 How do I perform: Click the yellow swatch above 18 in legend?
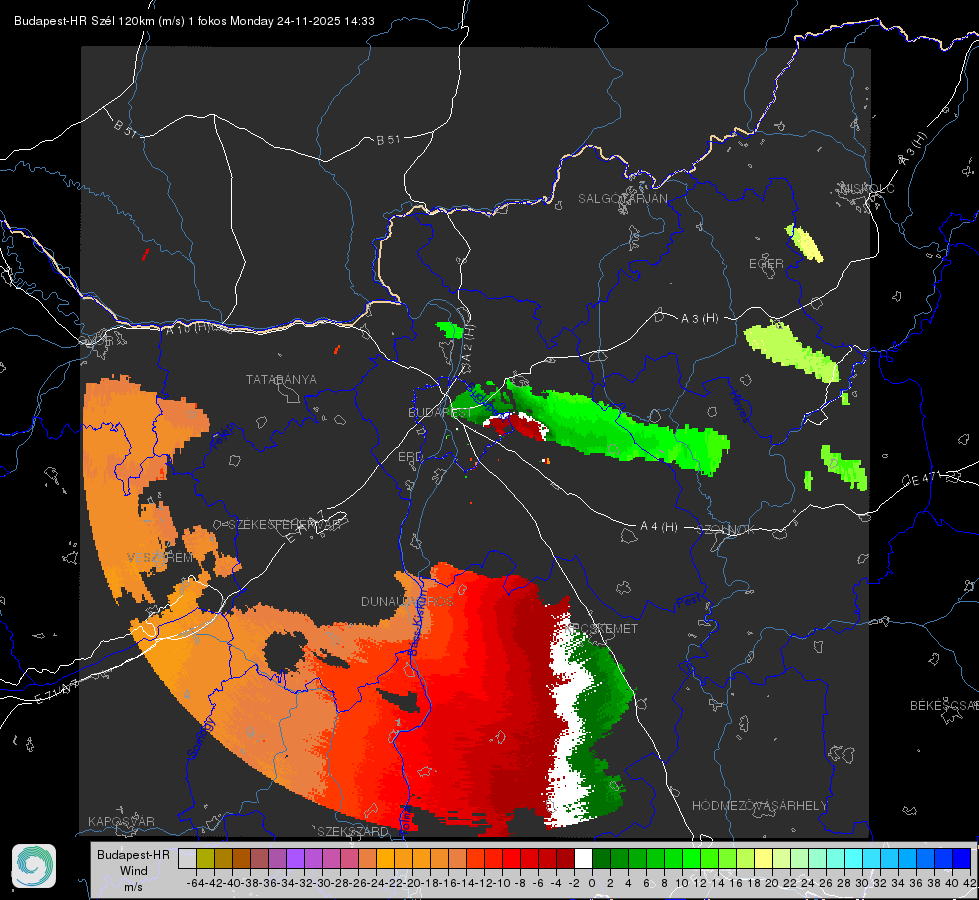coord(764,859)
